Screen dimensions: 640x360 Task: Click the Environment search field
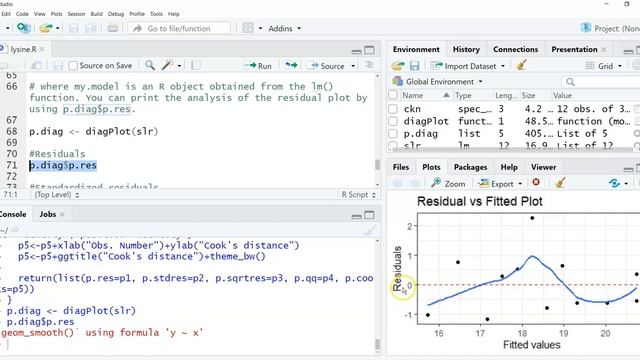pyautogui.click(x=601, y=82)
